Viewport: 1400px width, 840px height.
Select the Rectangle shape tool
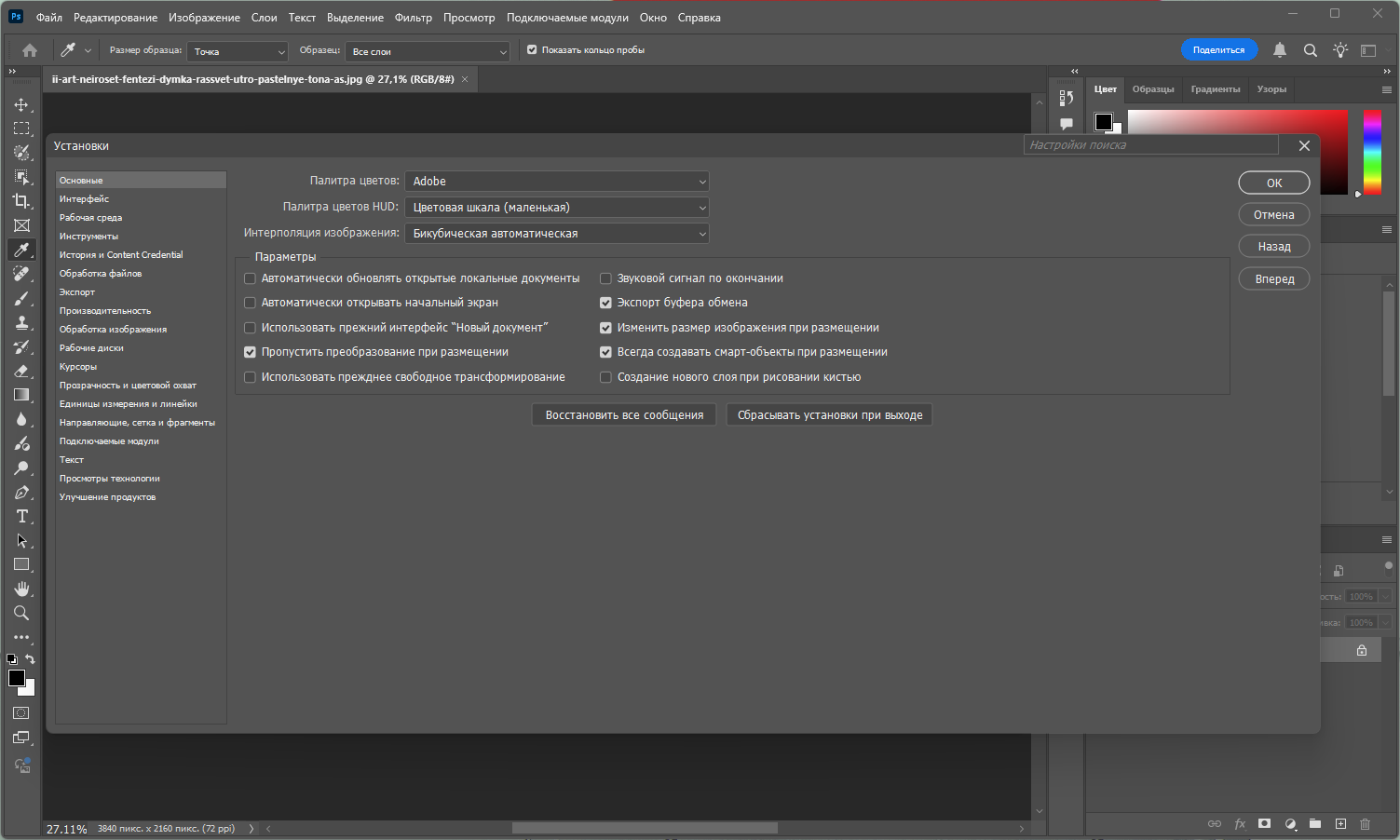21,564
